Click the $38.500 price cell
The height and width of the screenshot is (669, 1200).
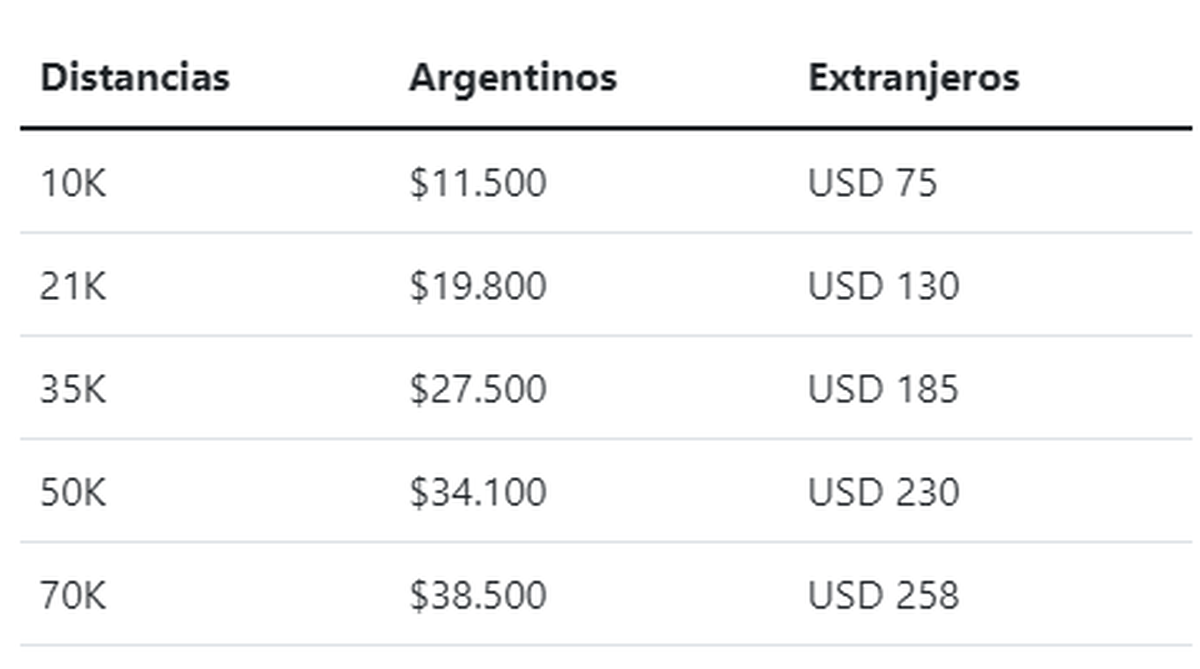click(478, 595)
